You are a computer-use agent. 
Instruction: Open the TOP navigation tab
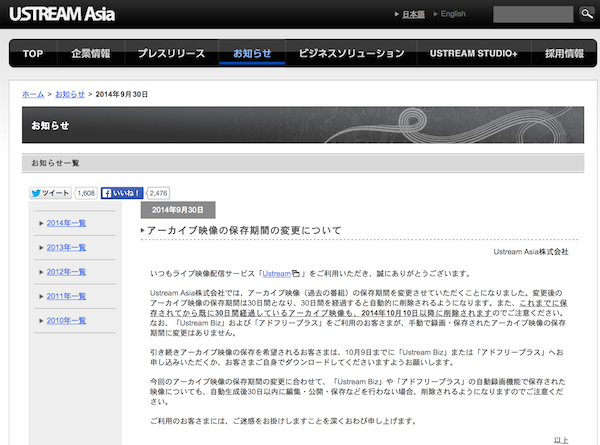33,53
